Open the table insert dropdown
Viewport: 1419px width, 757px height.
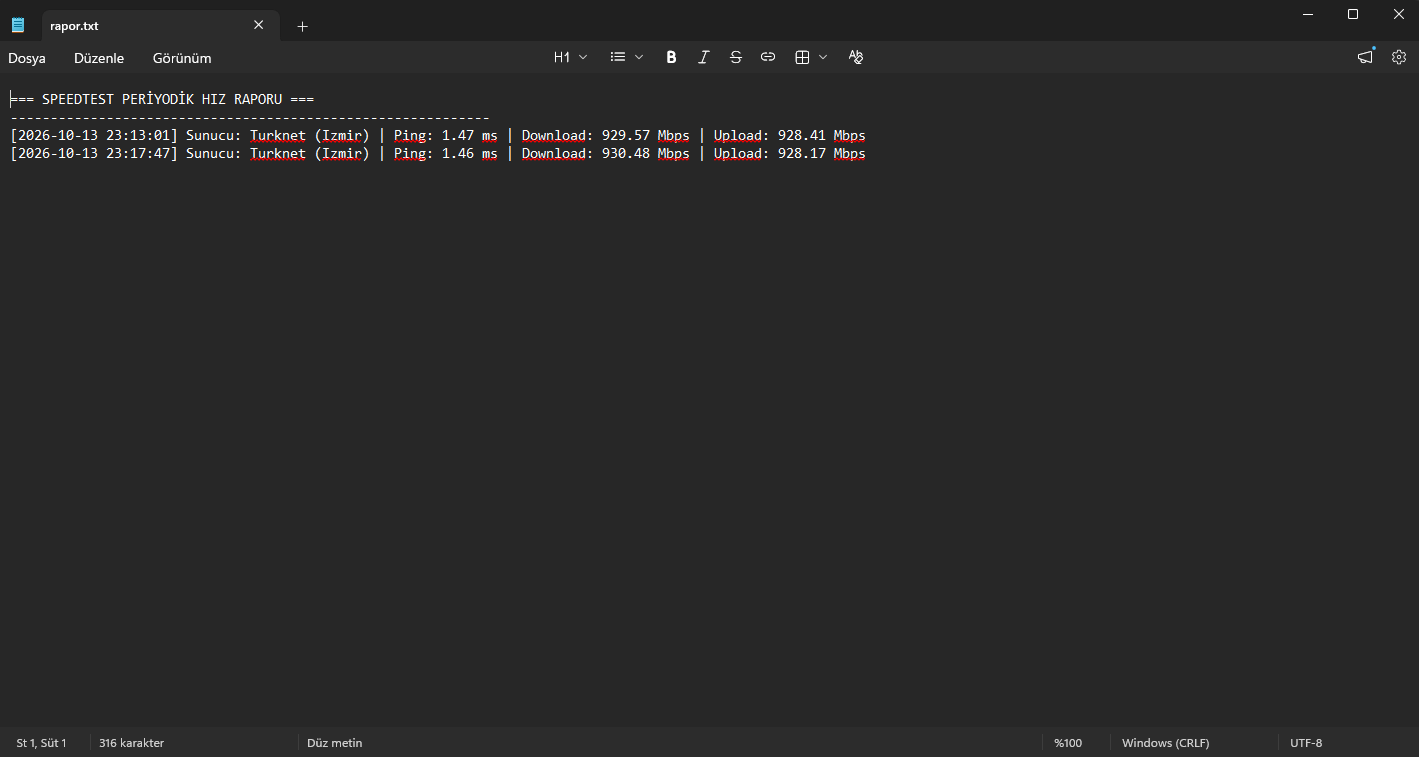click(x=811, y=58)
